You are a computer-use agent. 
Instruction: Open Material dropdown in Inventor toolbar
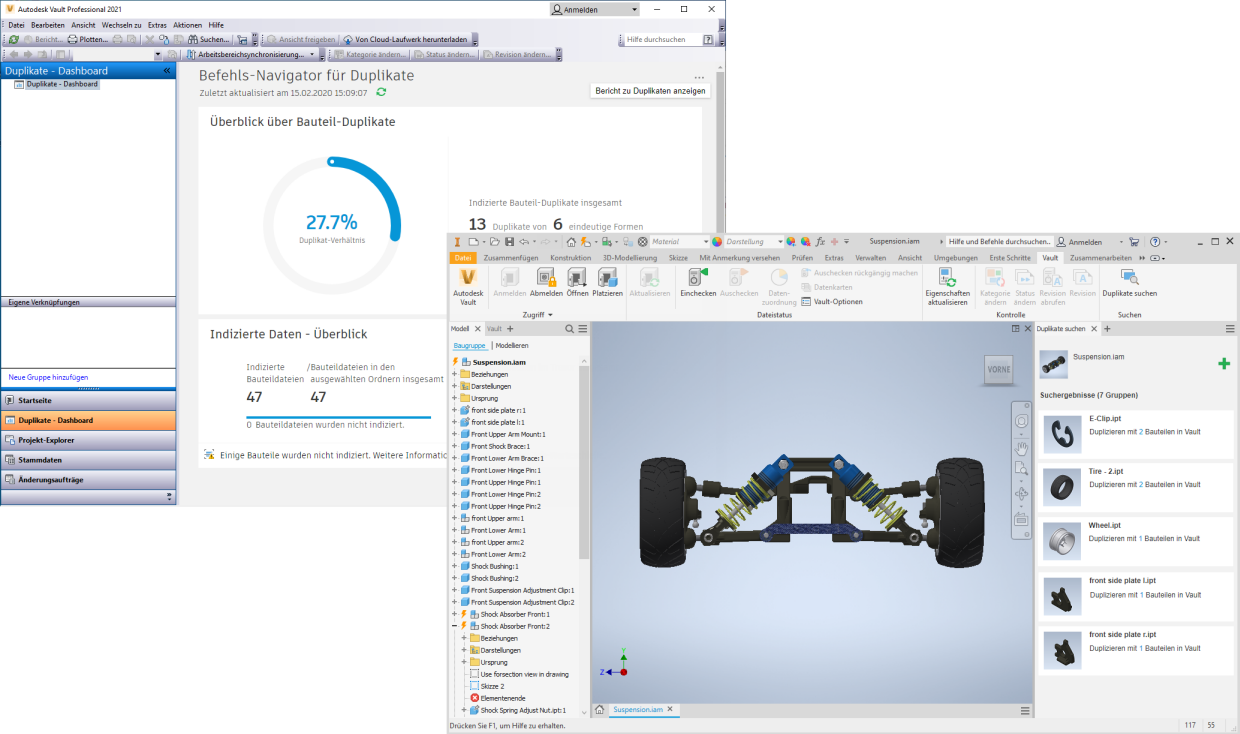[x=704, y=242]
